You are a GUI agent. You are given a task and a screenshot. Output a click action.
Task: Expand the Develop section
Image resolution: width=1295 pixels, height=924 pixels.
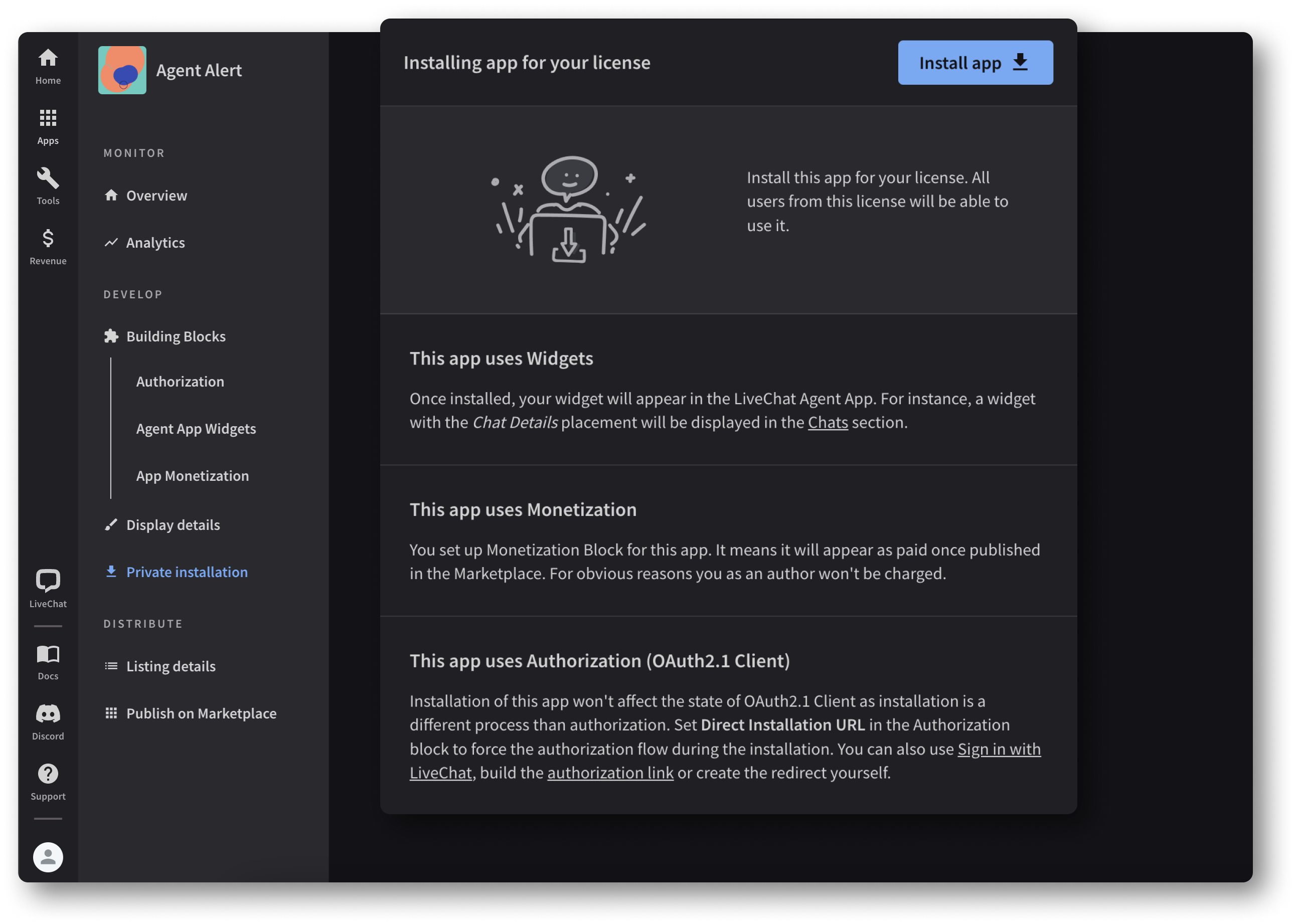132,294
